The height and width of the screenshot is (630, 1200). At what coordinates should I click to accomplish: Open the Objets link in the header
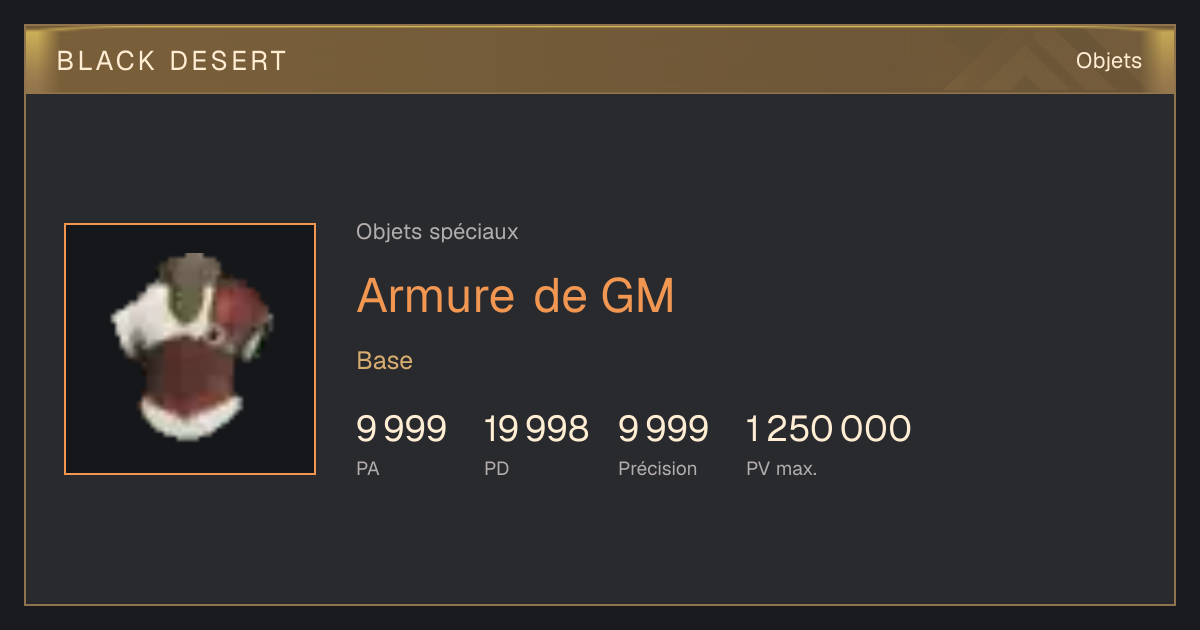click(1108, 61)
